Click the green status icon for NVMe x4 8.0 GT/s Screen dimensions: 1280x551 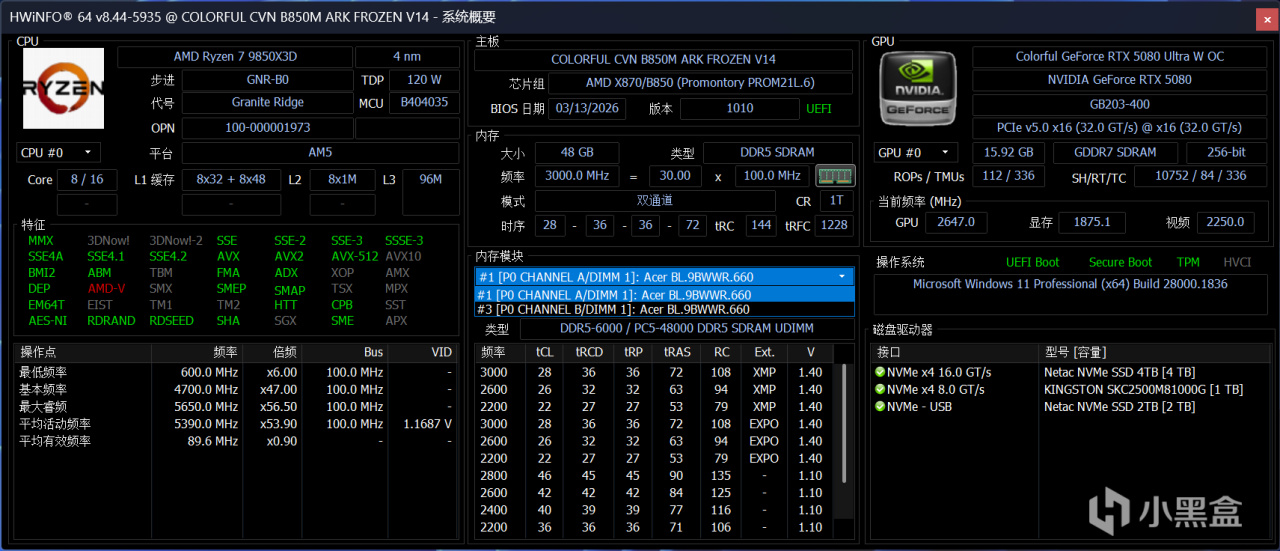[x=879, y=389]
